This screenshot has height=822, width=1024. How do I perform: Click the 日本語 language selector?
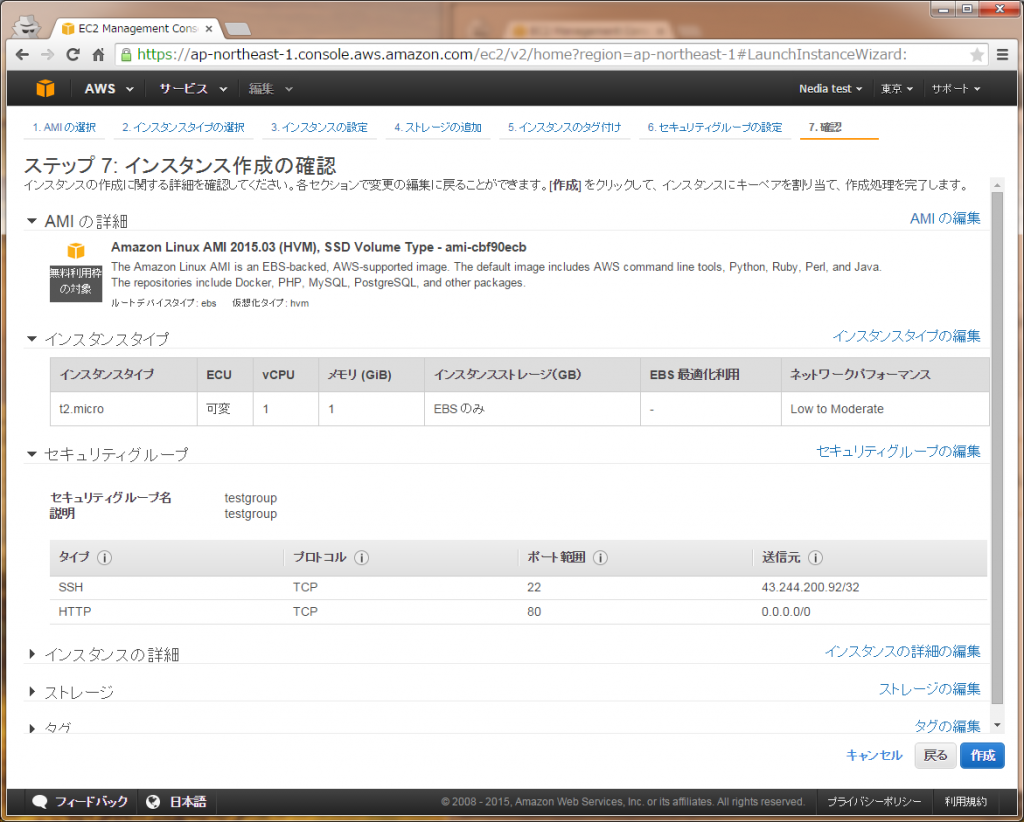coord(176,802)
